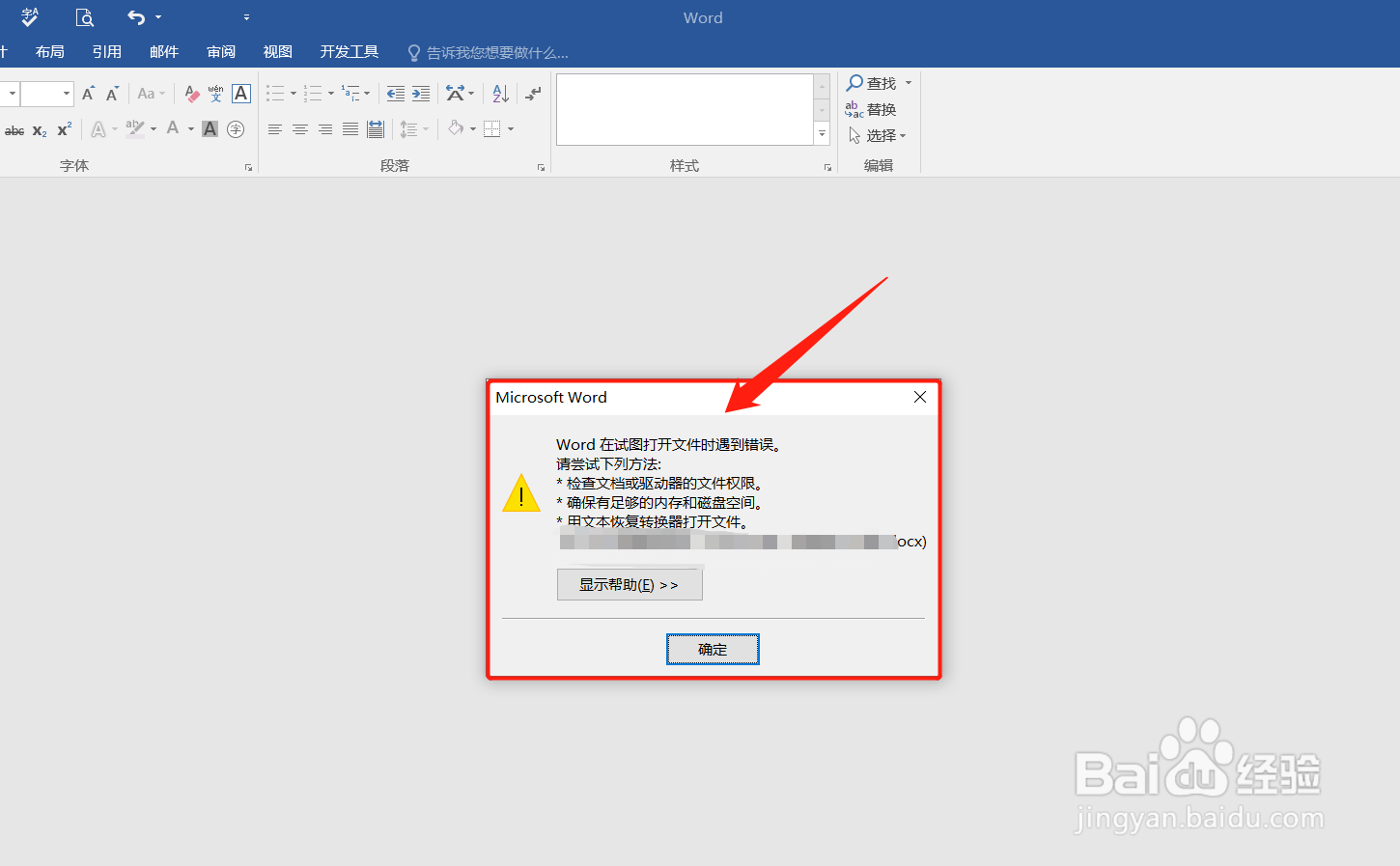This screenshot has height=866, width=1400.
Task: Apply shading with the paint bucket
Action: point(456,128)
